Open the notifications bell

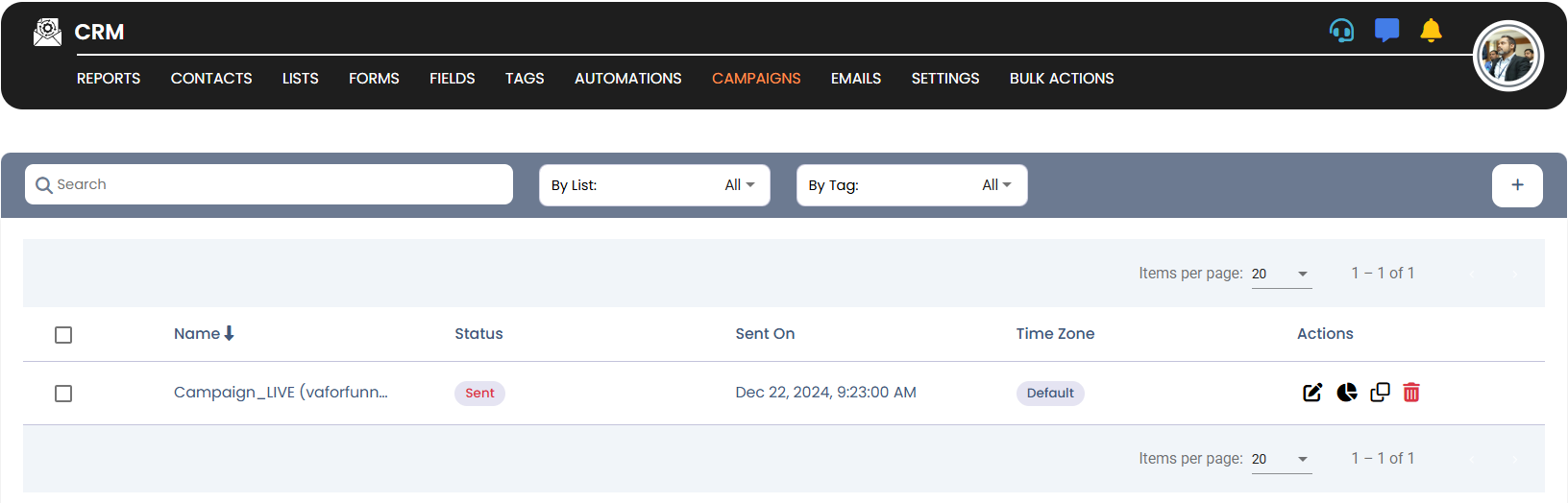[1431, 31]
